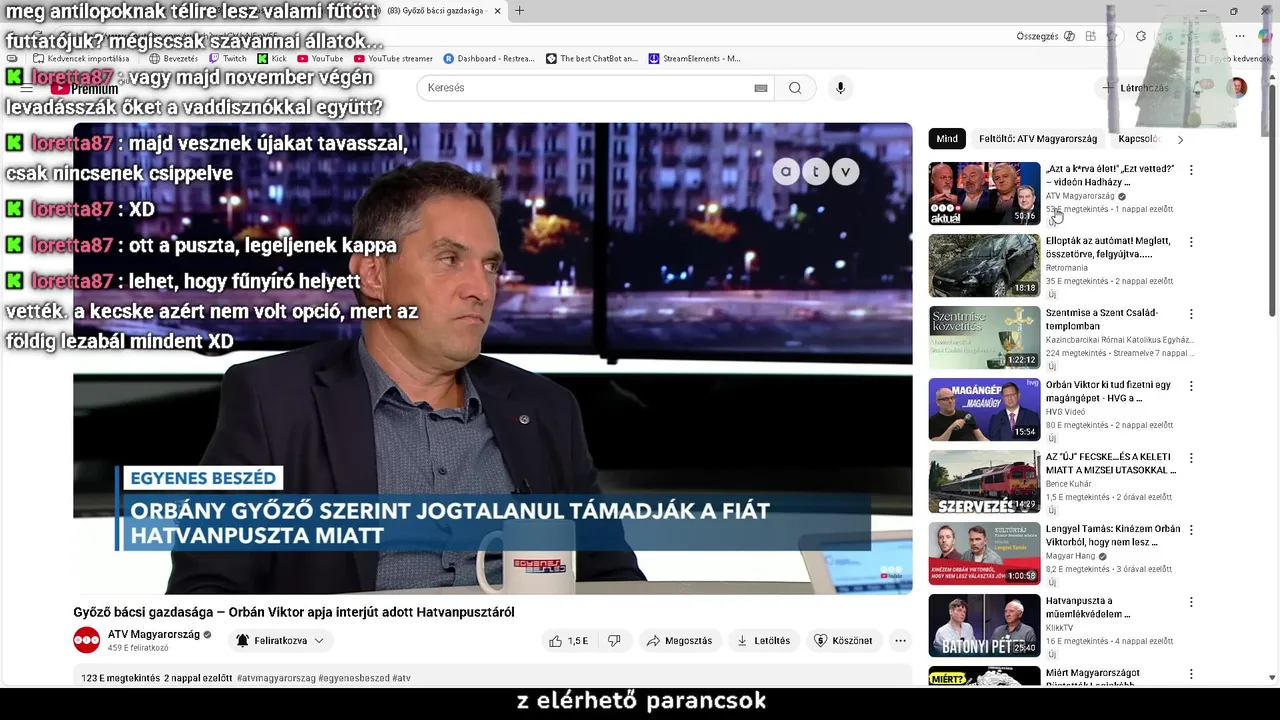This screenshot has height=720, width=1280.
Task: Close the Győző bácsi gazdasága browser tab
Action: tap(497, 11)
